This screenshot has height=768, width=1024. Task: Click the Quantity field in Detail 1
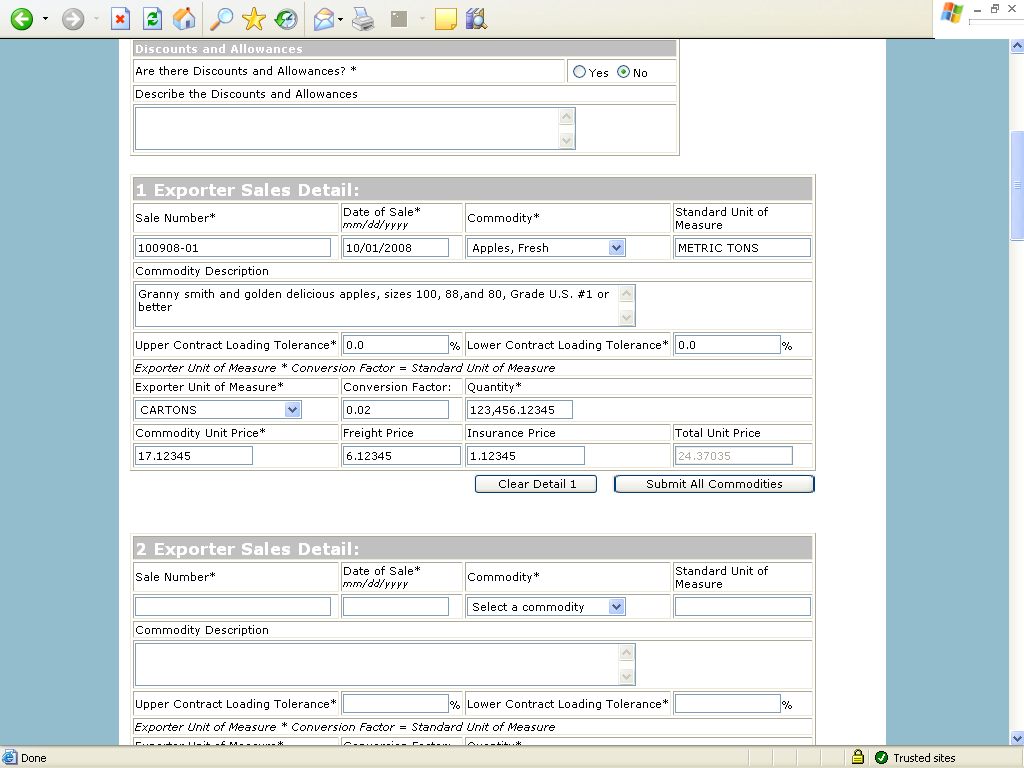pos(519,410)
